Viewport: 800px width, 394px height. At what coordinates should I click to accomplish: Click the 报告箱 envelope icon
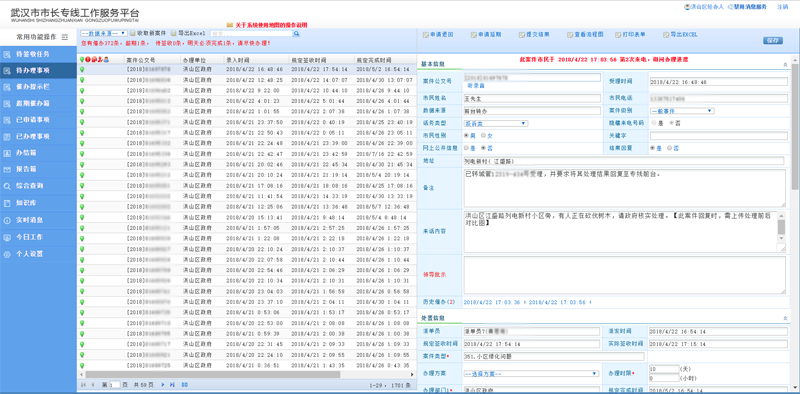click(7, 169)
